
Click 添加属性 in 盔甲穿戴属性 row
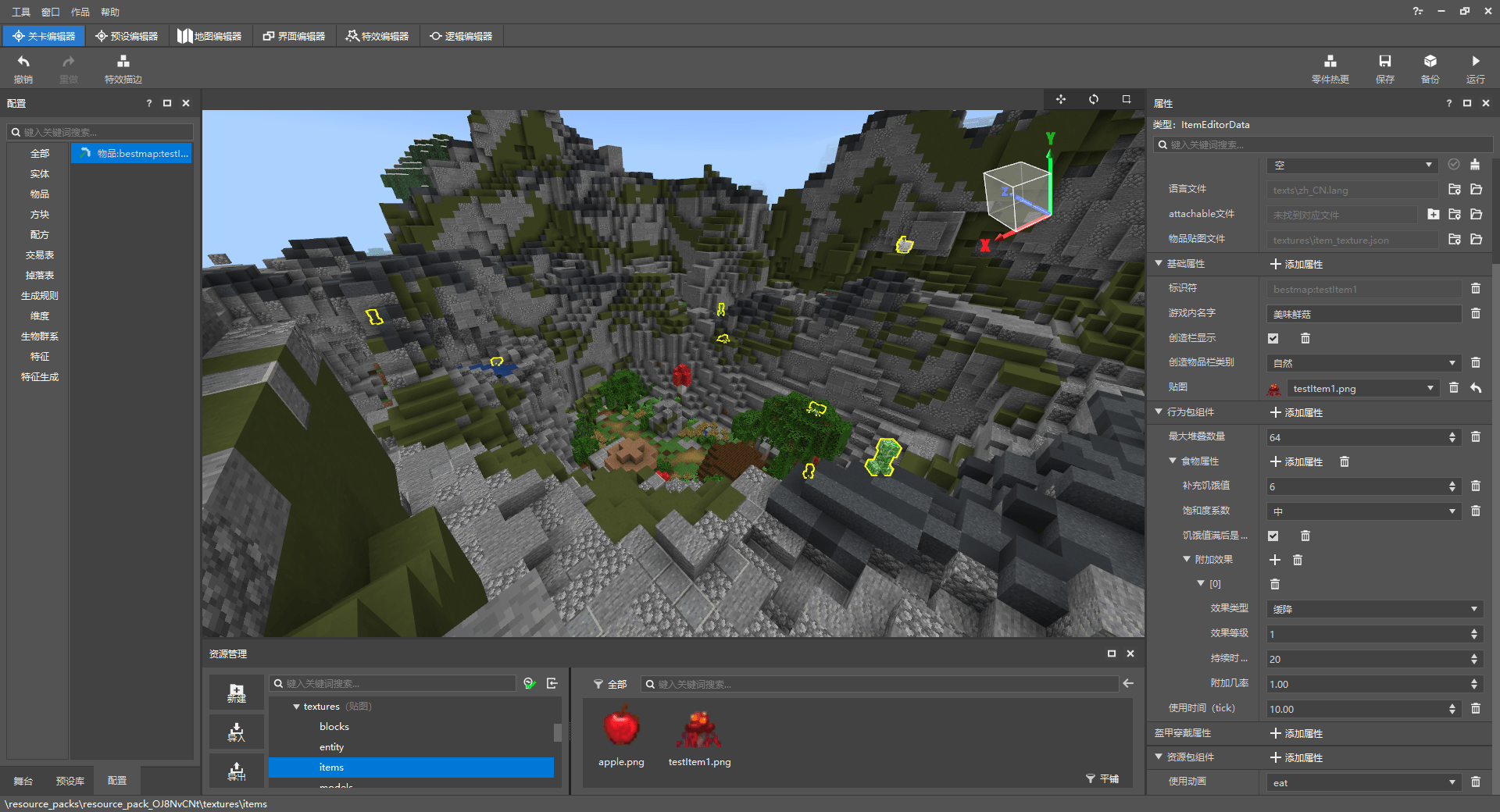click(x=1297, y=734)
